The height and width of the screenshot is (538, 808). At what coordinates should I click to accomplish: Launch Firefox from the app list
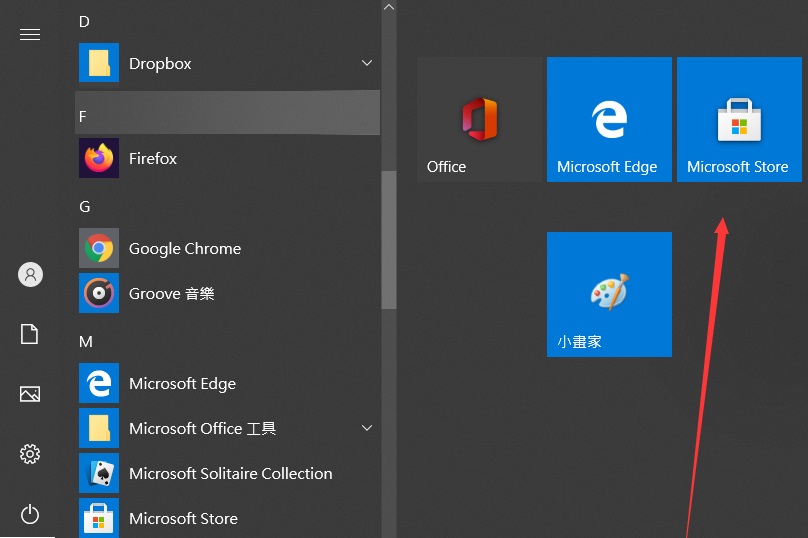pos(228,158)
